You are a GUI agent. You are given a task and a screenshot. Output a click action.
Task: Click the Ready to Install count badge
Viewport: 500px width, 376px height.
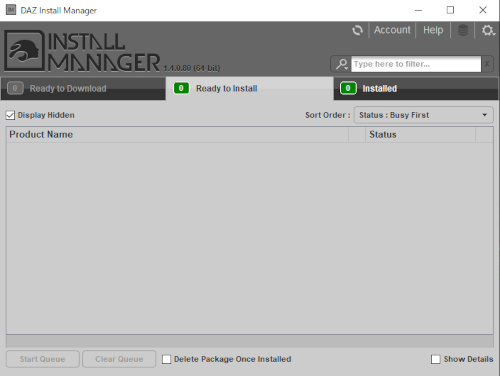181,88
